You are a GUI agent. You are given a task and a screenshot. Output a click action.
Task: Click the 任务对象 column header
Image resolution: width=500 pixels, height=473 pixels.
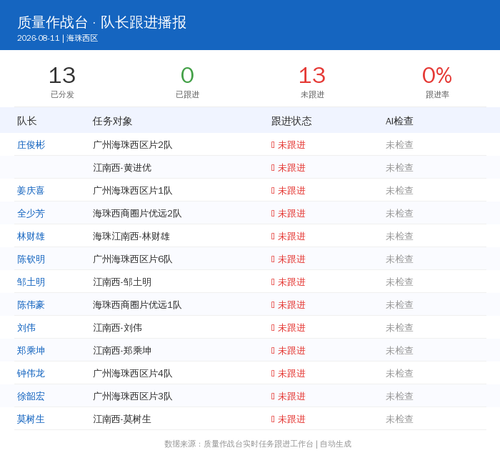[112, 121]
